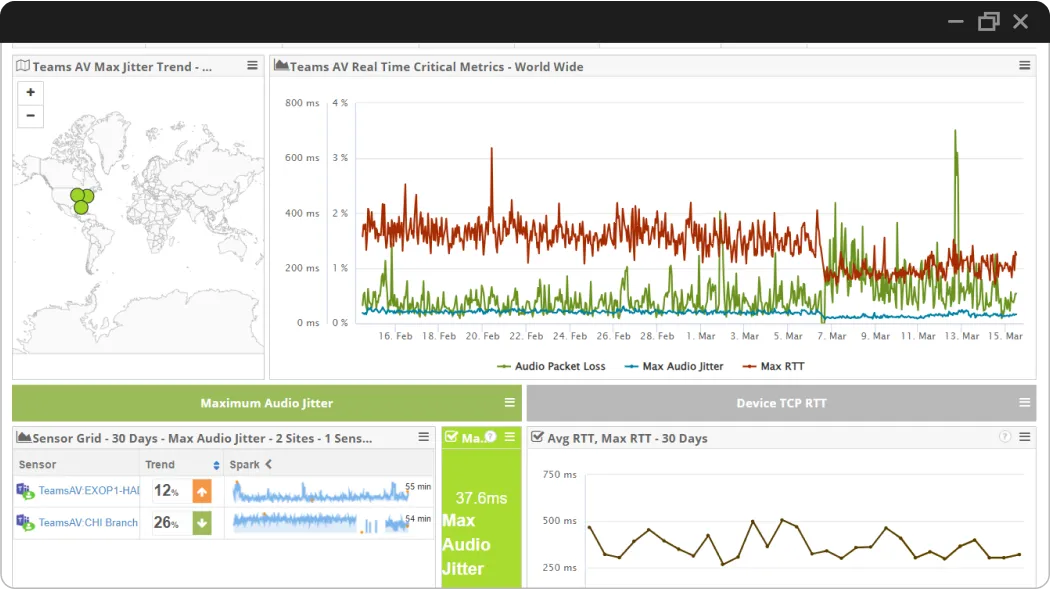Click map icon beside Teams AV Max Jitter title
1050x589 pixels.
point(23,66)
